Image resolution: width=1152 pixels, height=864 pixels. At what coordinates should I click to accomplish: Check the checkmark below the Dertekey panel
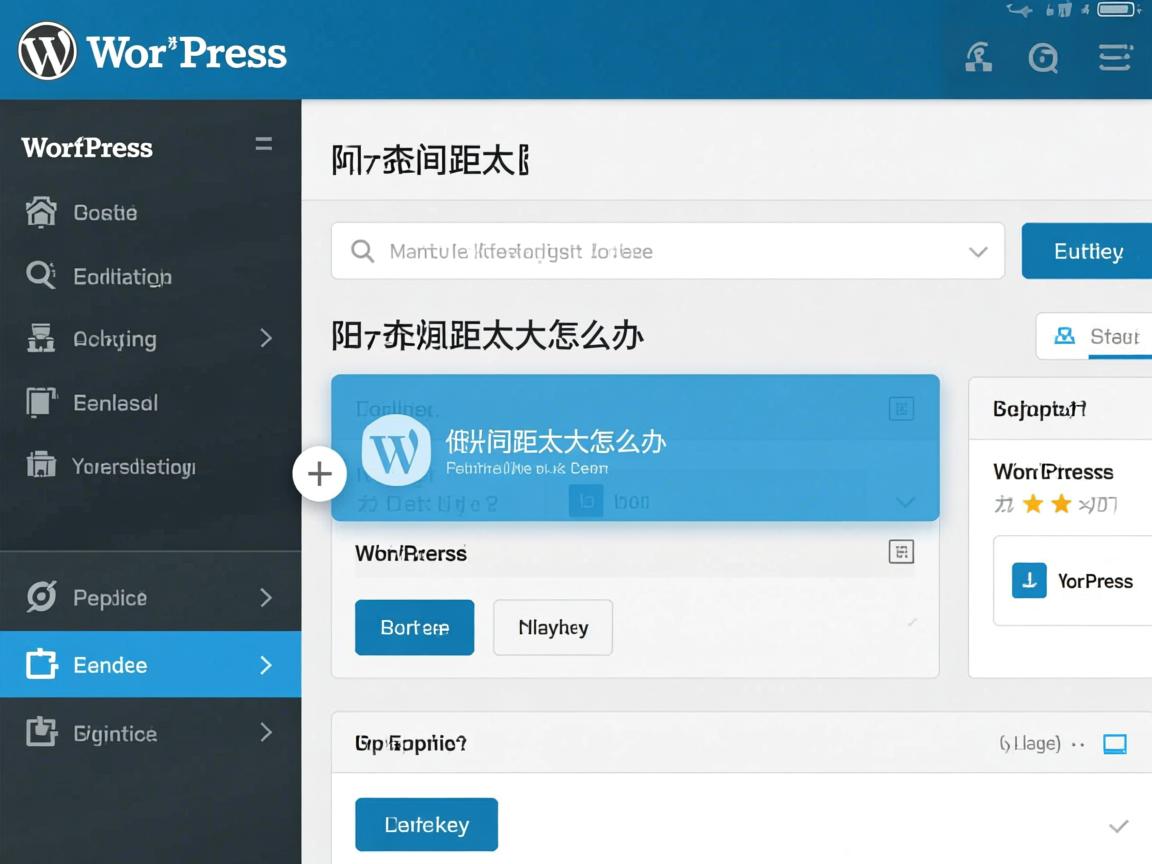[x=1118, y=827]
